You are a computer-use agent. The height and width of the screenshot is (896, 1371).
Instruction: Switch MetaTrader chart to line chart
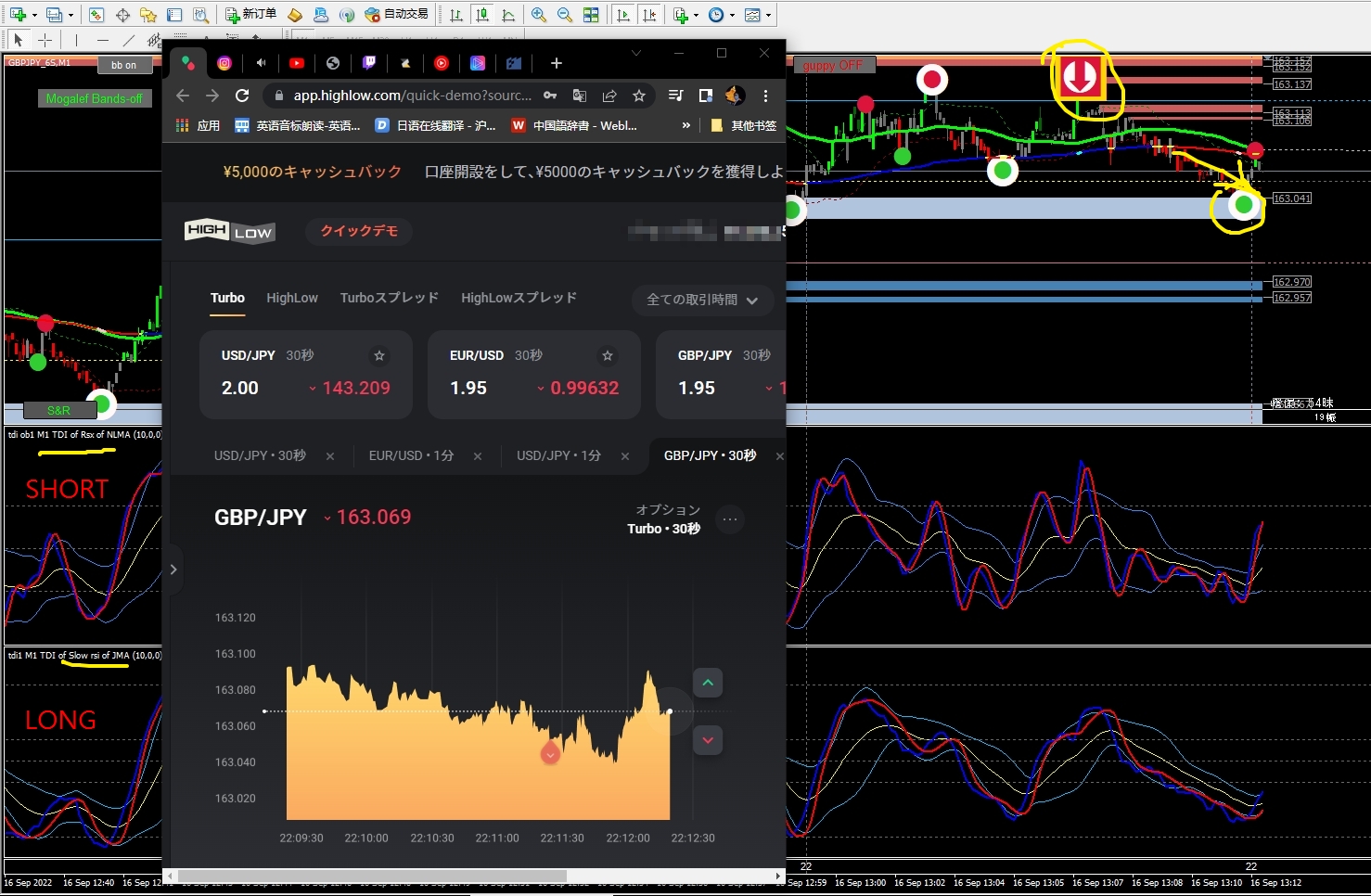(x=508, y=15)
